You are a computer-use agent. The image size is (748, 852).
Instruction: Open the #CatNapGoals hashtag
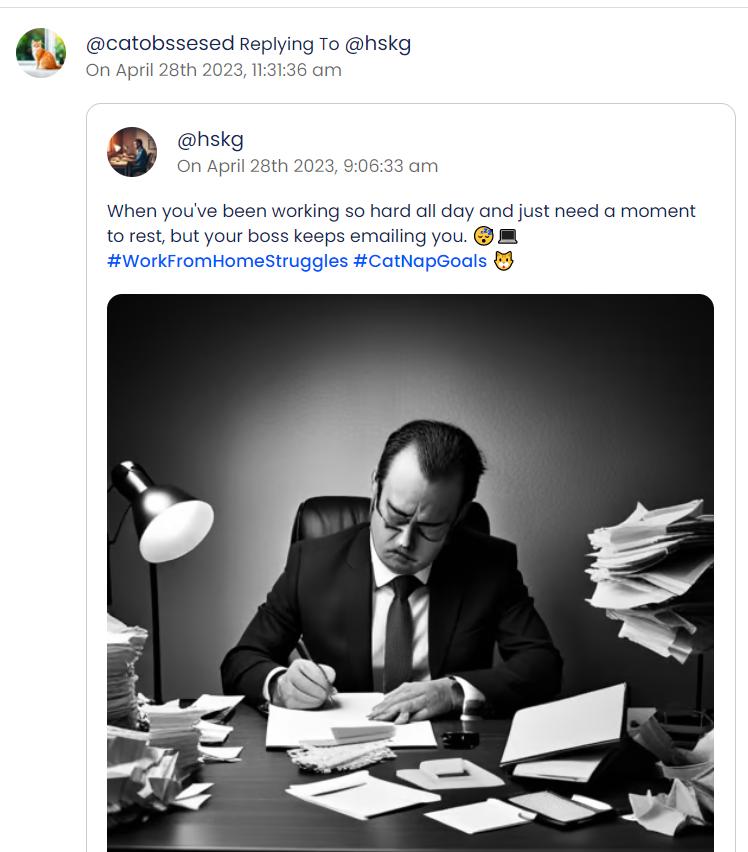point(420,262)
